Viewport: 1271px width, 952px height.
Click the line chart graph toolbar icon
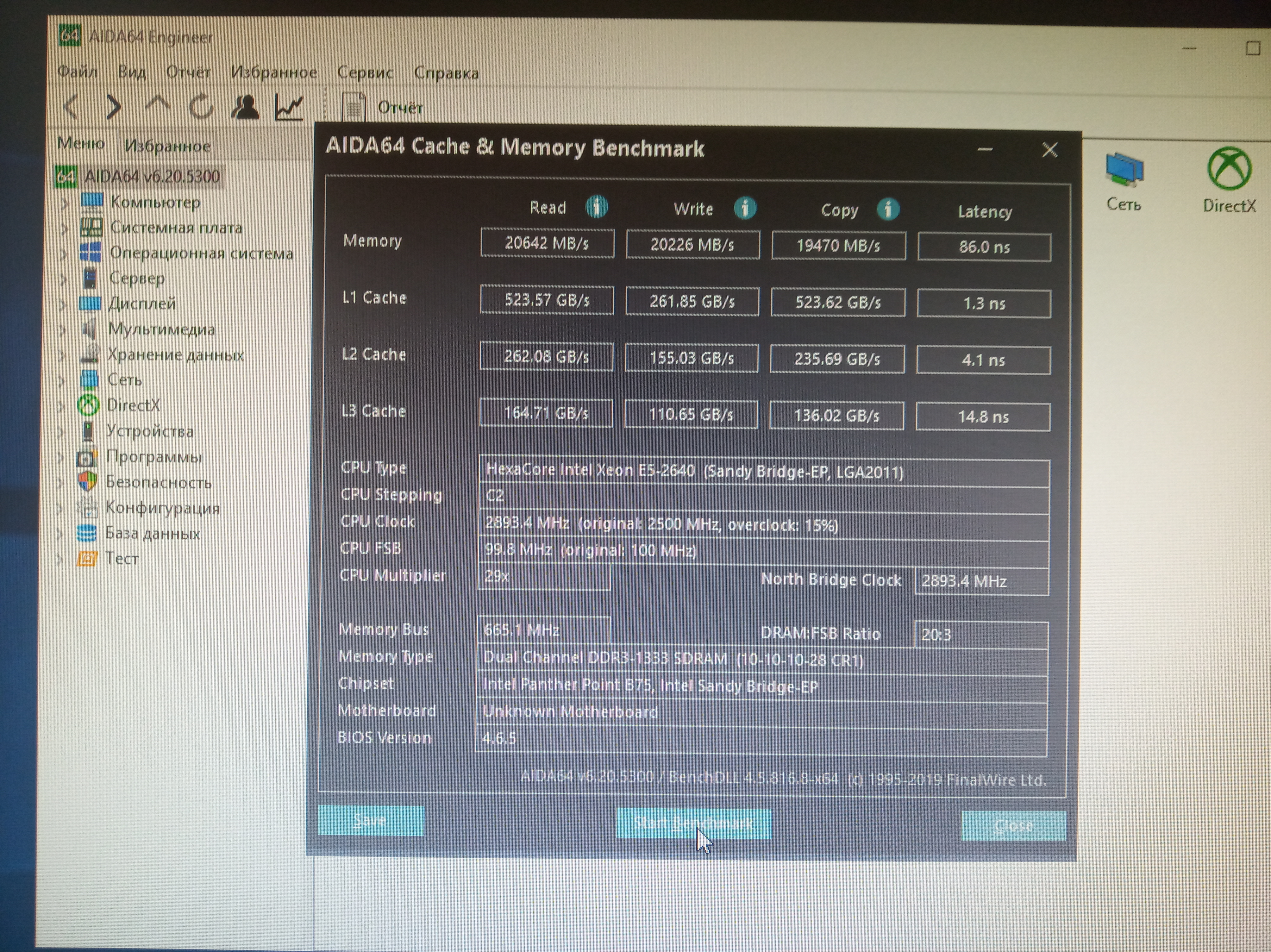pos(288,107)
